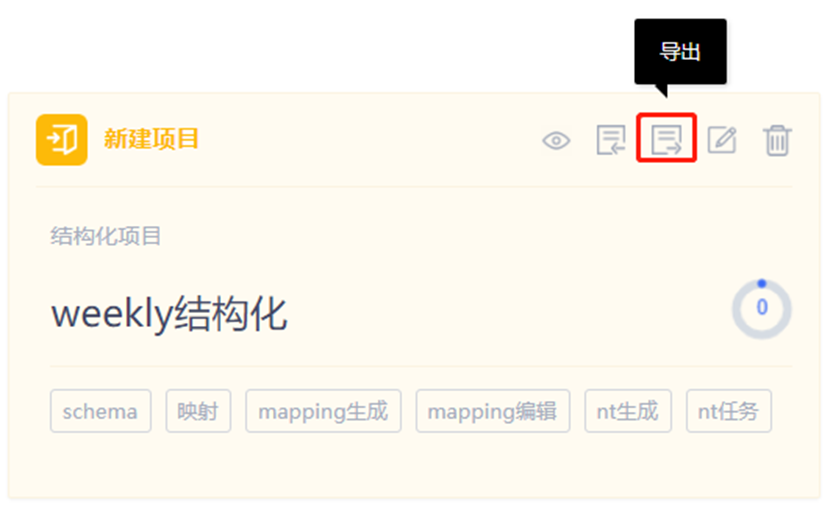
Task: Click the blue dot on progress ring
Action: [762, 284]
